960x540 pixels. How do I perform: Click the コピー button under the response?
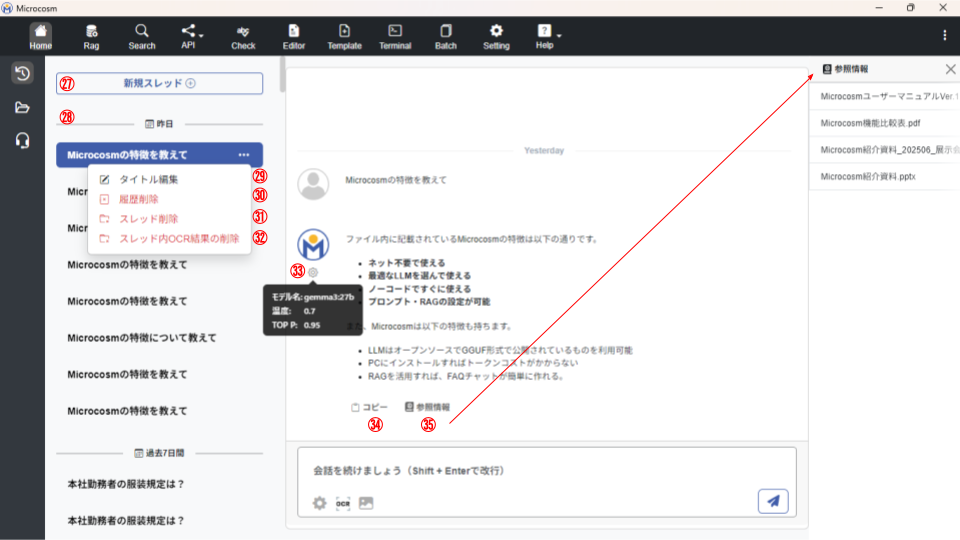369,408
